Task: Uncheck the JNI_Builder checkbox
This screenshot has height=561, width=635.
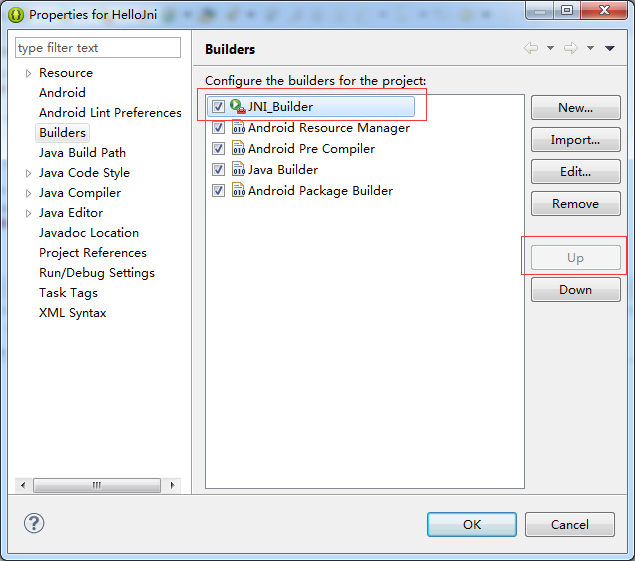Action: tap(218, 107)
